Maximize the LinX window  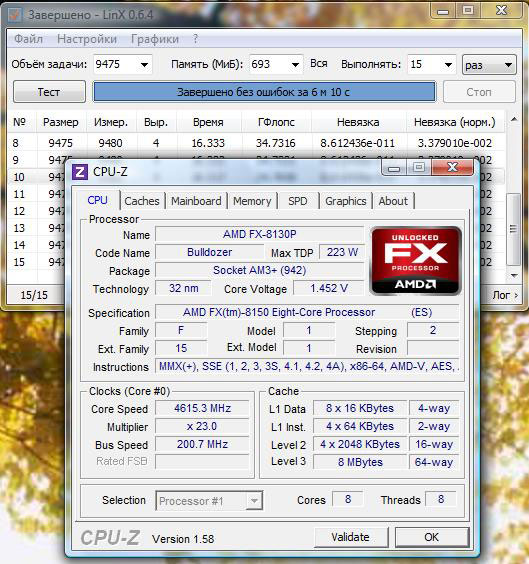pos(468,11)
